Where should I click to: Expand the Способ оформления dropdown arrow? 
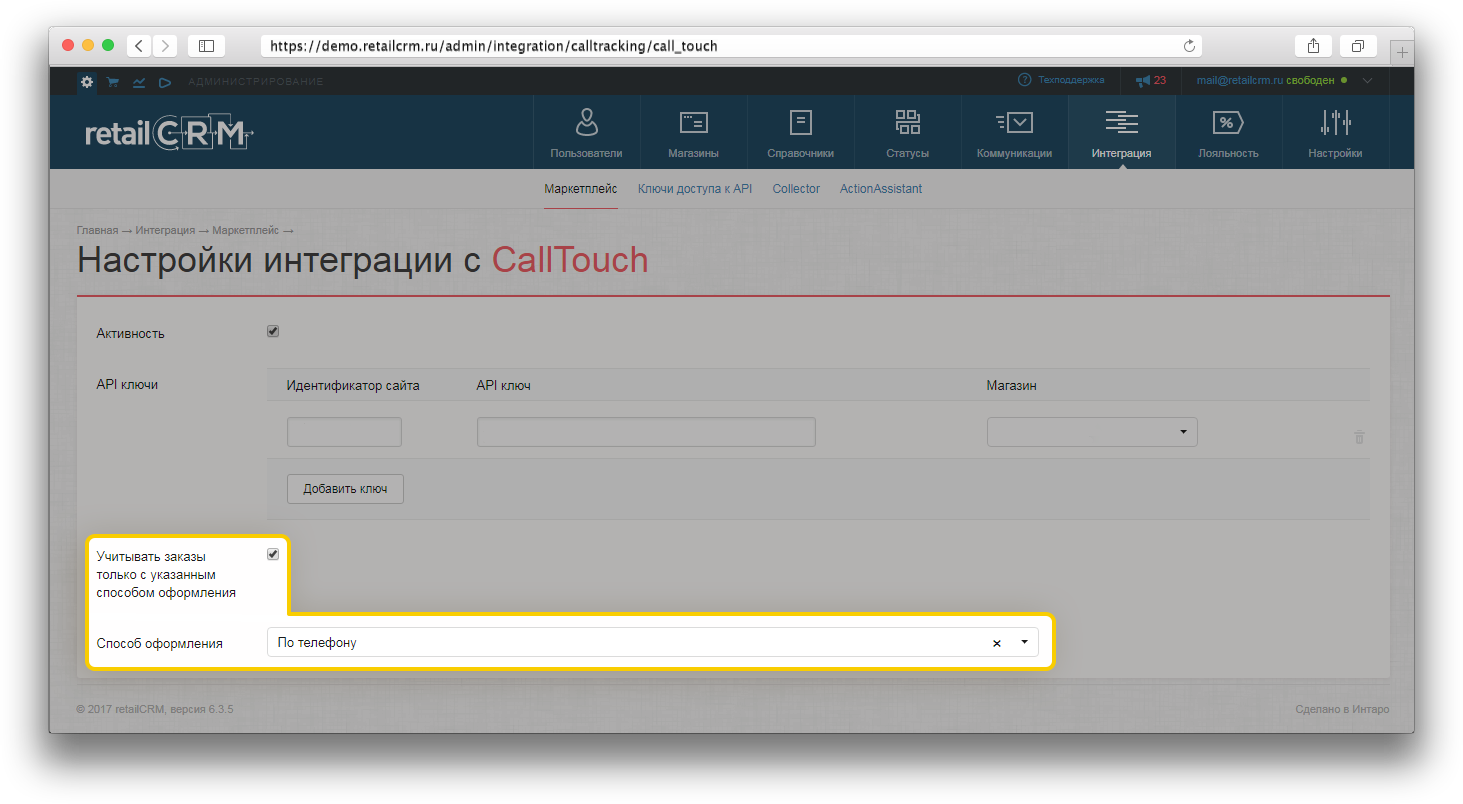(x=1023, y=643)
